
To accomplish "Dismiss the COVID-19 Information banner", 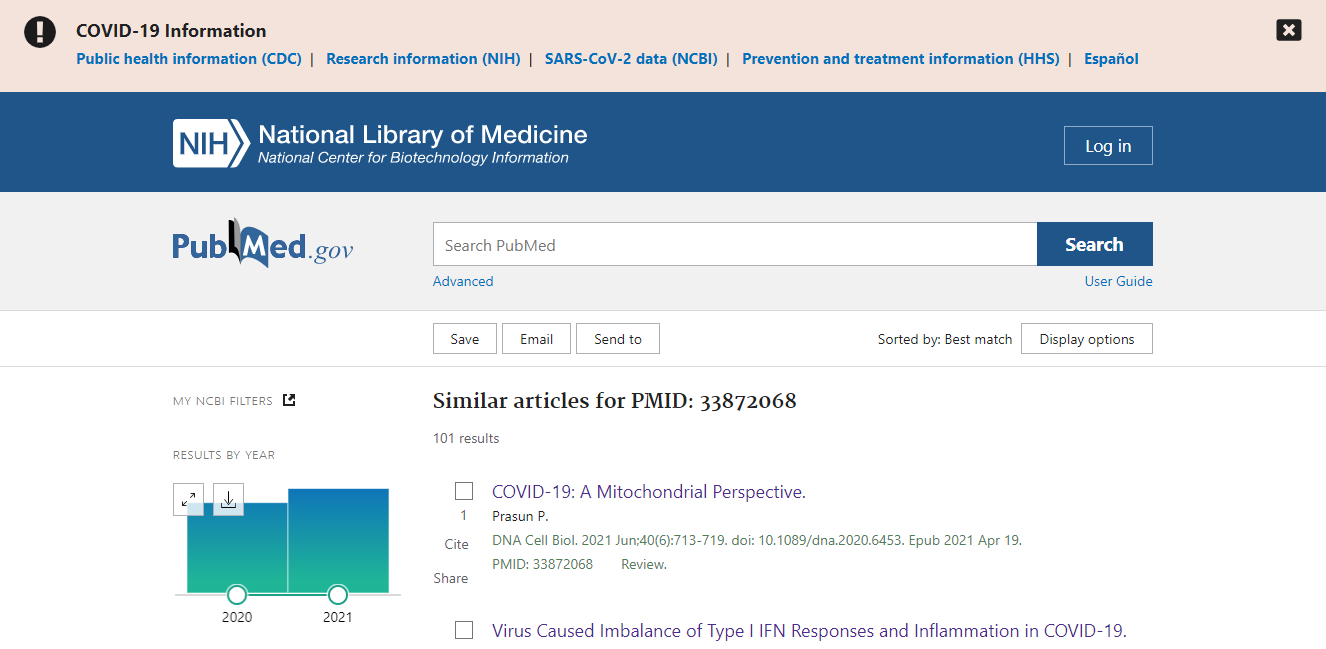I will coord(1289,30).
